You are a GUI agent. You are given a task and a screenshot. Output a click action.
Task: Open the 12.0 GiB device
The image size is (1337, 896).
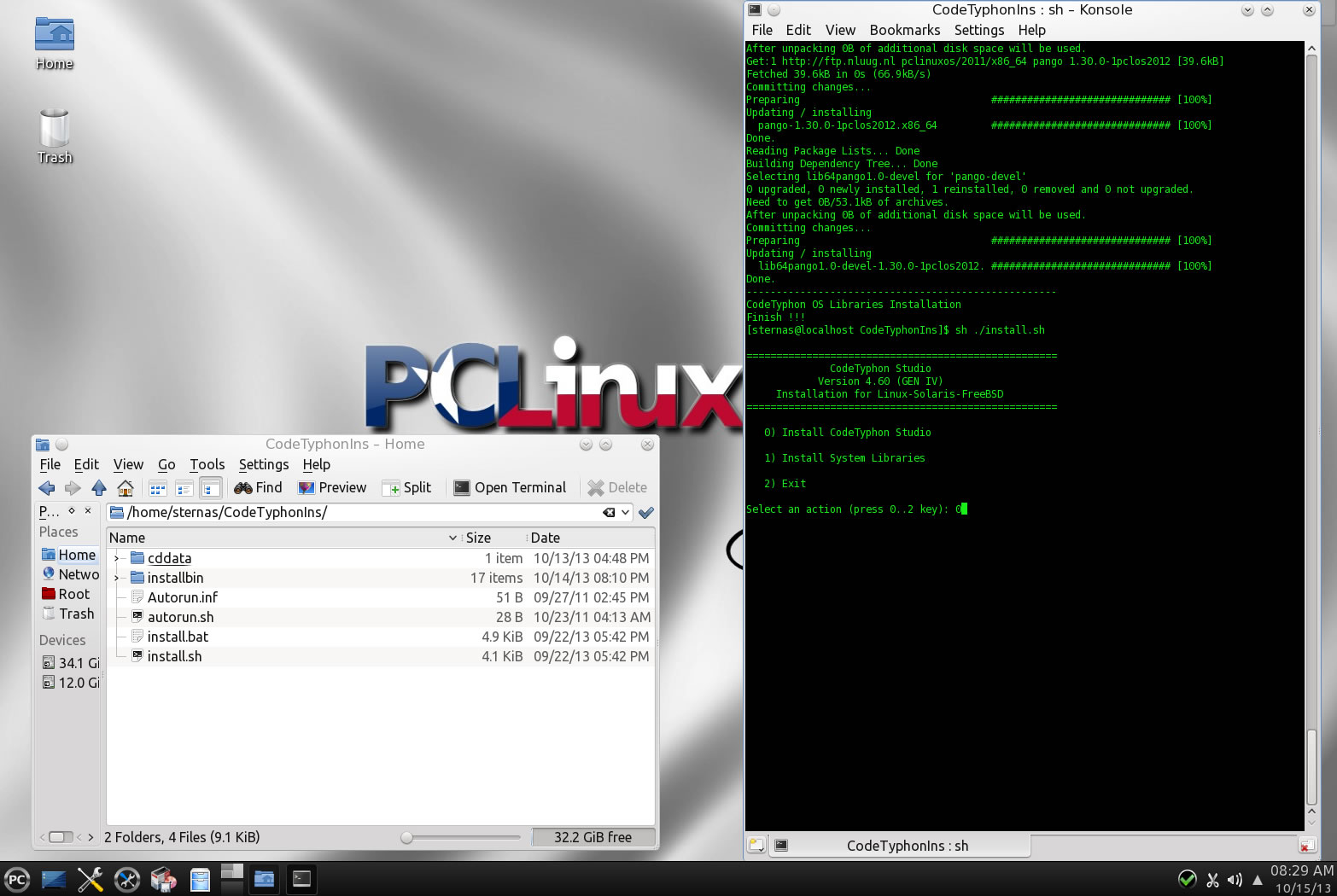pos(69,683)
